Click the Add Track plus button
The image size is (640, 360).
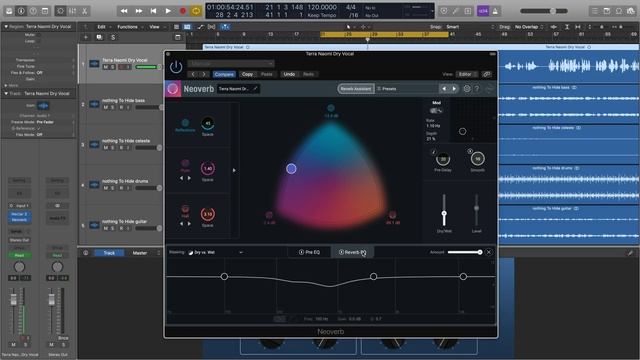pos(86,37)
